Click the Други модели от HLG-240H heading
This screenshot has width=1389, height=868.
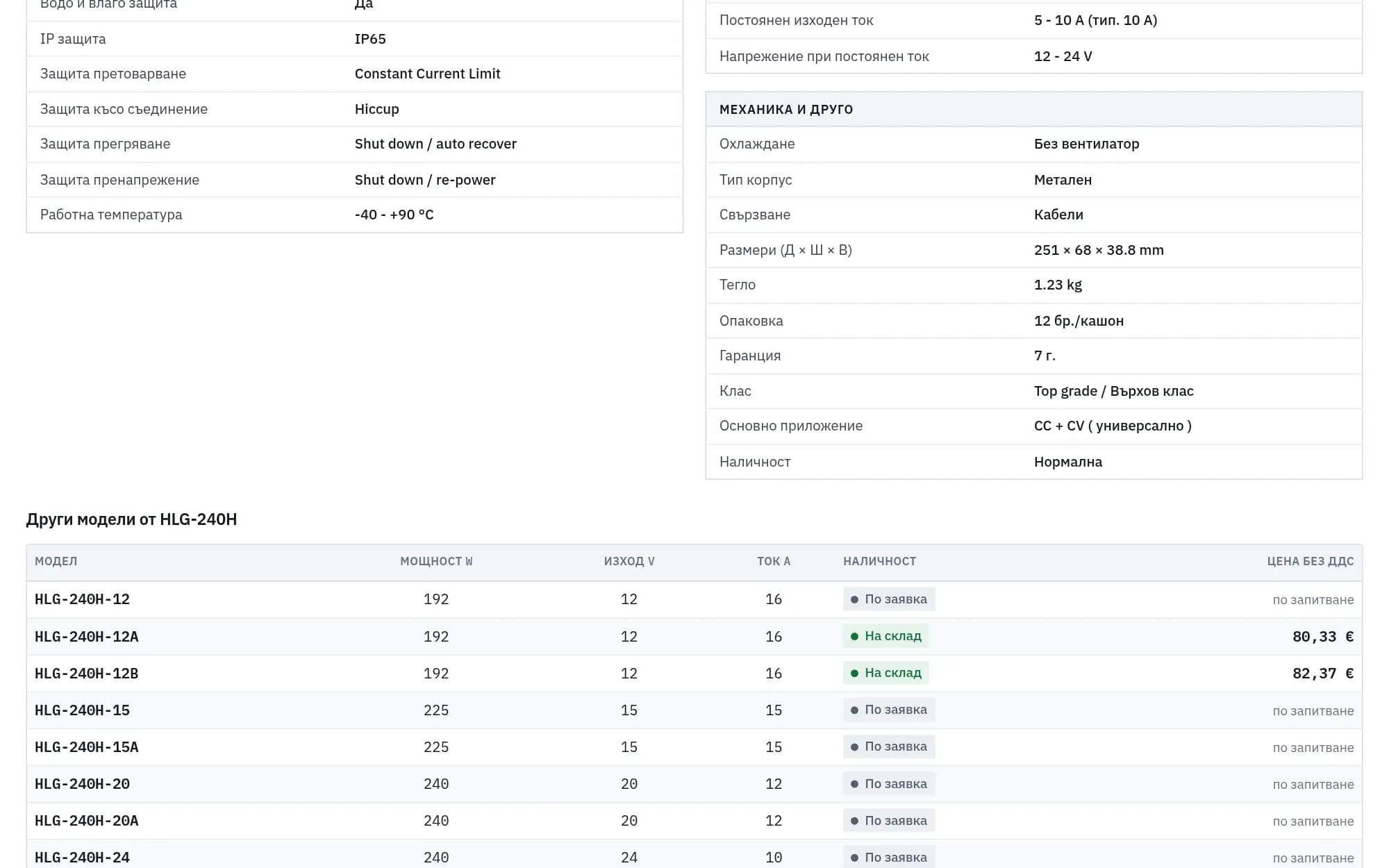point(131,519)
